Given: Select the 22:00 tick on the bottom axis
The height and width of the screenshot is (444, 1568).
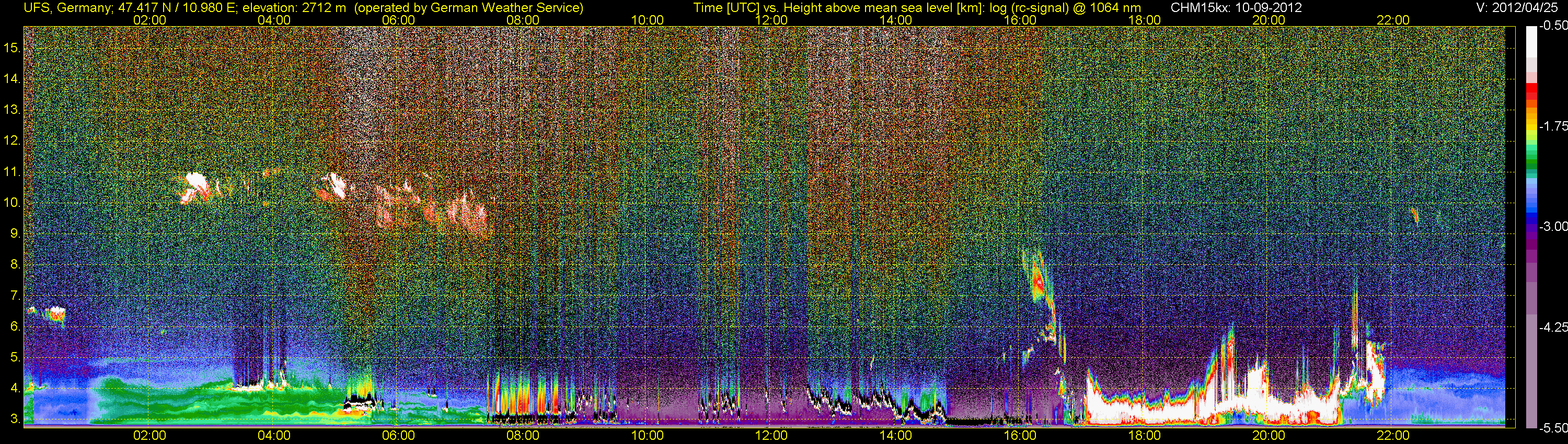Looking at the screenshot, I should [x=1393, y=436].
